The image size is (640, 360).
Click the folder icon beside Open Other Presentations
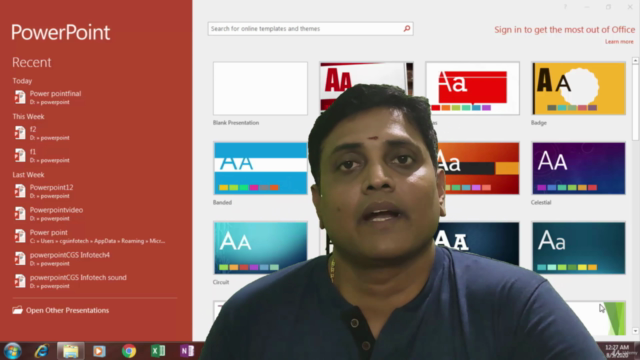[17, 310]
